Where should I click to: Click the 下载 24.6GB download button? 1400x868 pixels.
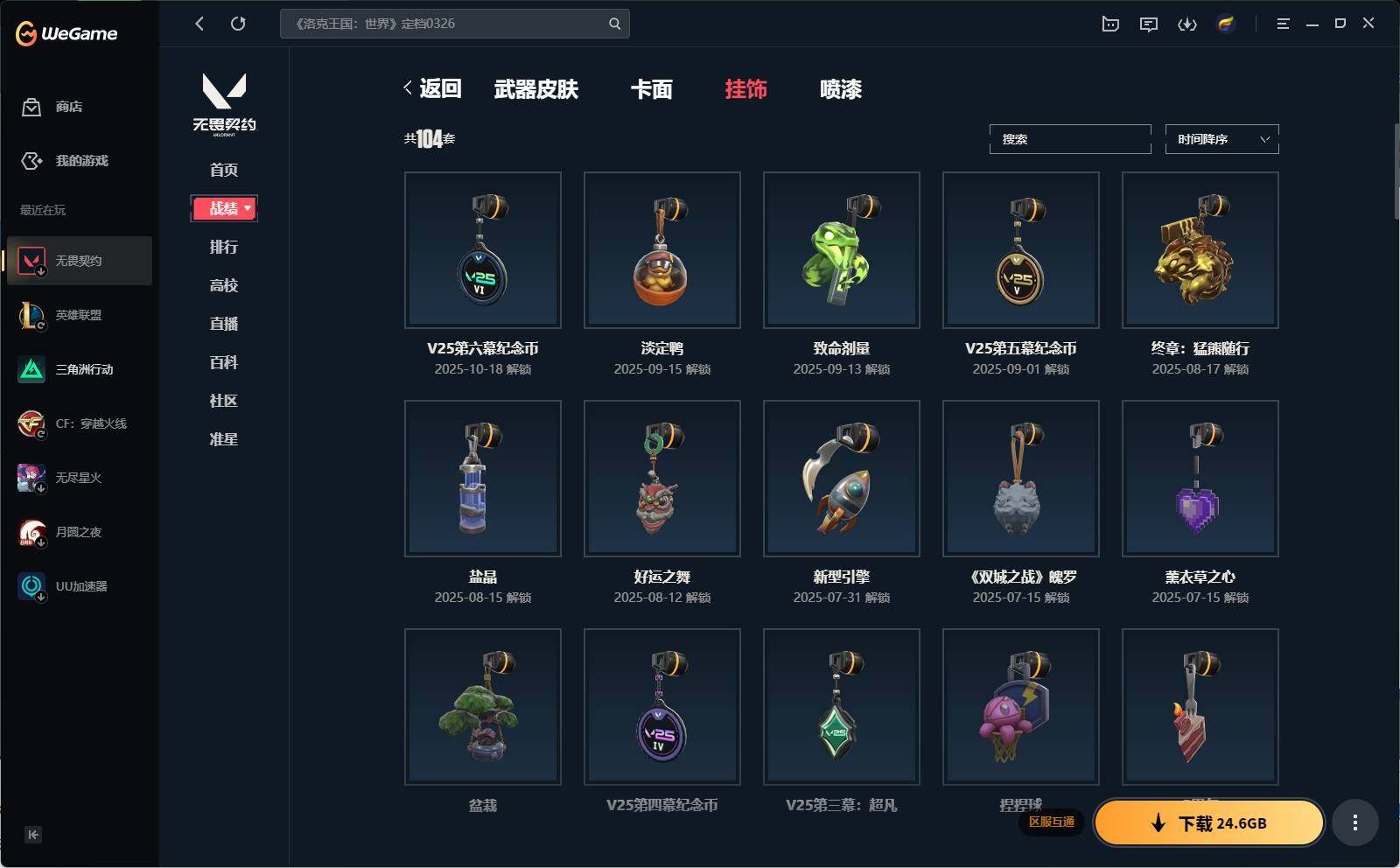(x=1209, y=822)
